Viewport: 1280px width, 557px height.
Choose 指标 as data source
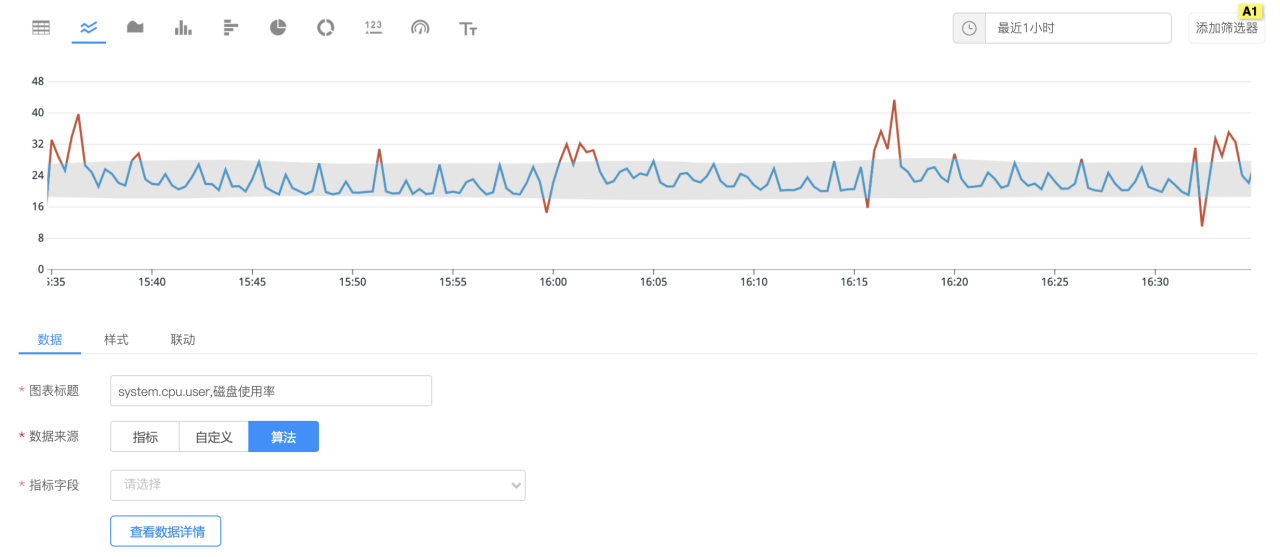[145, 437]
